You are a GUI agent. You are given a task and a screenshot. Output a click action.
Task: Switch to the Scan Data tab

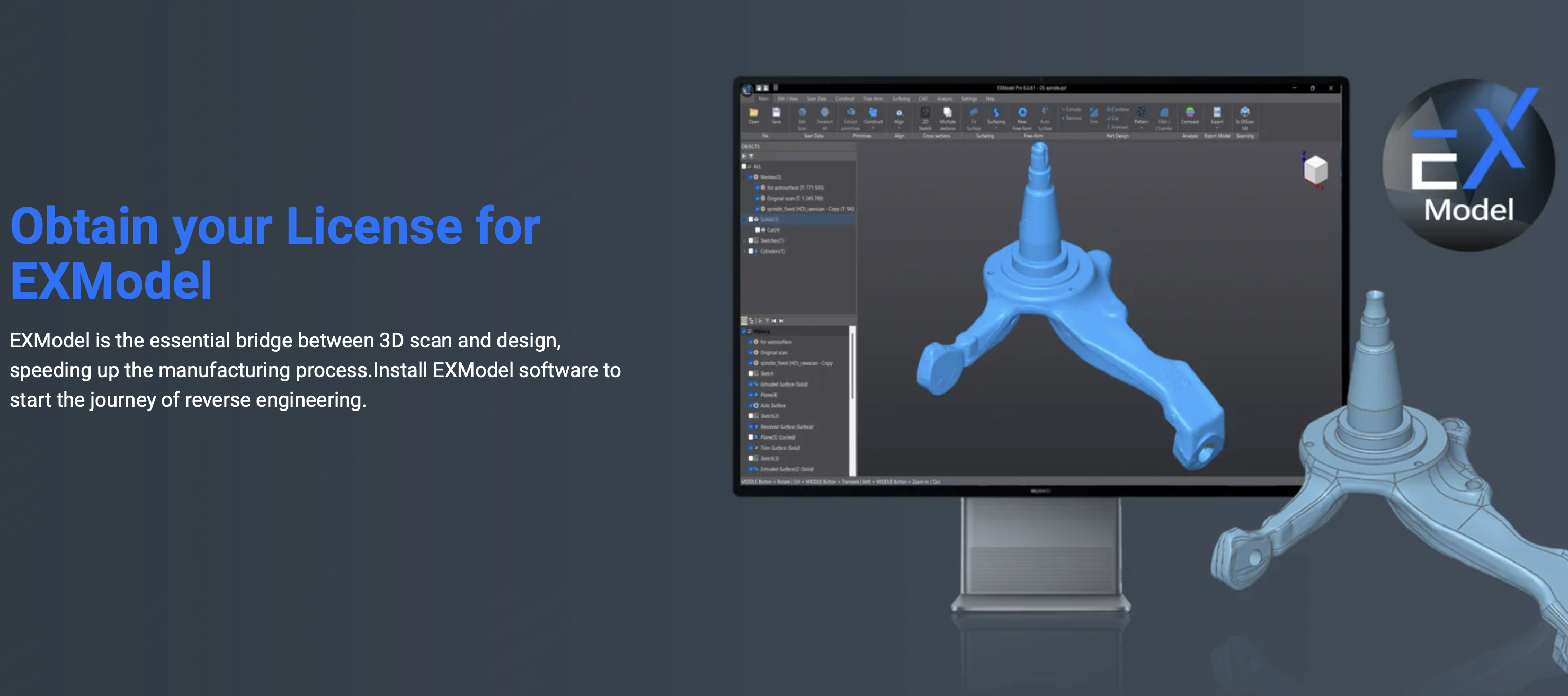(816, 99)
